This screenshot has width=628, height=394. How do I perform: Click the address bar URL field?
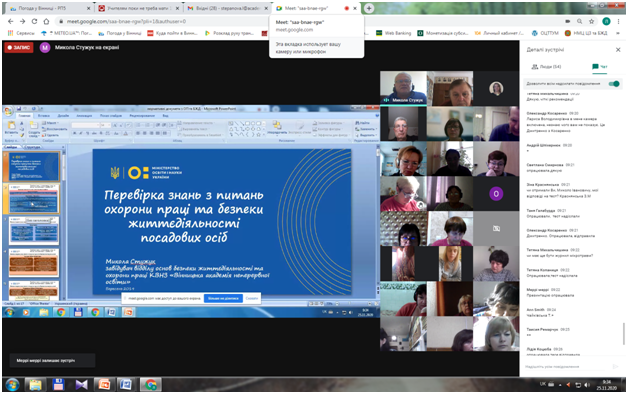308,21
